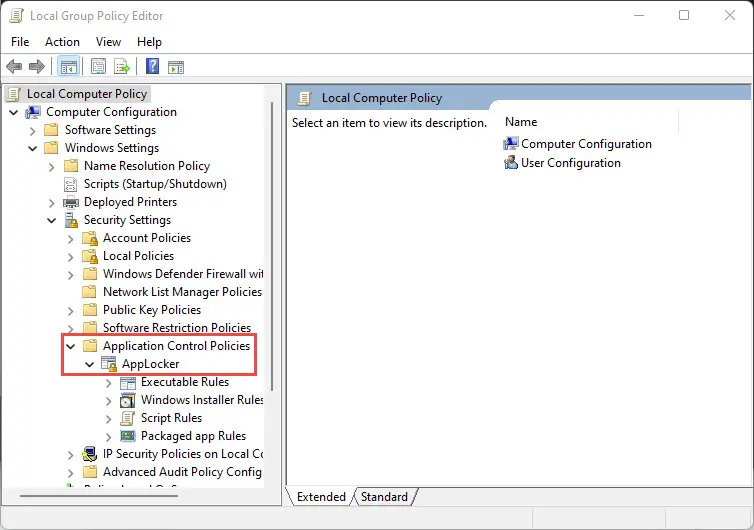
Task: Expand the Deployed Printers node
Action: [51, 203]
